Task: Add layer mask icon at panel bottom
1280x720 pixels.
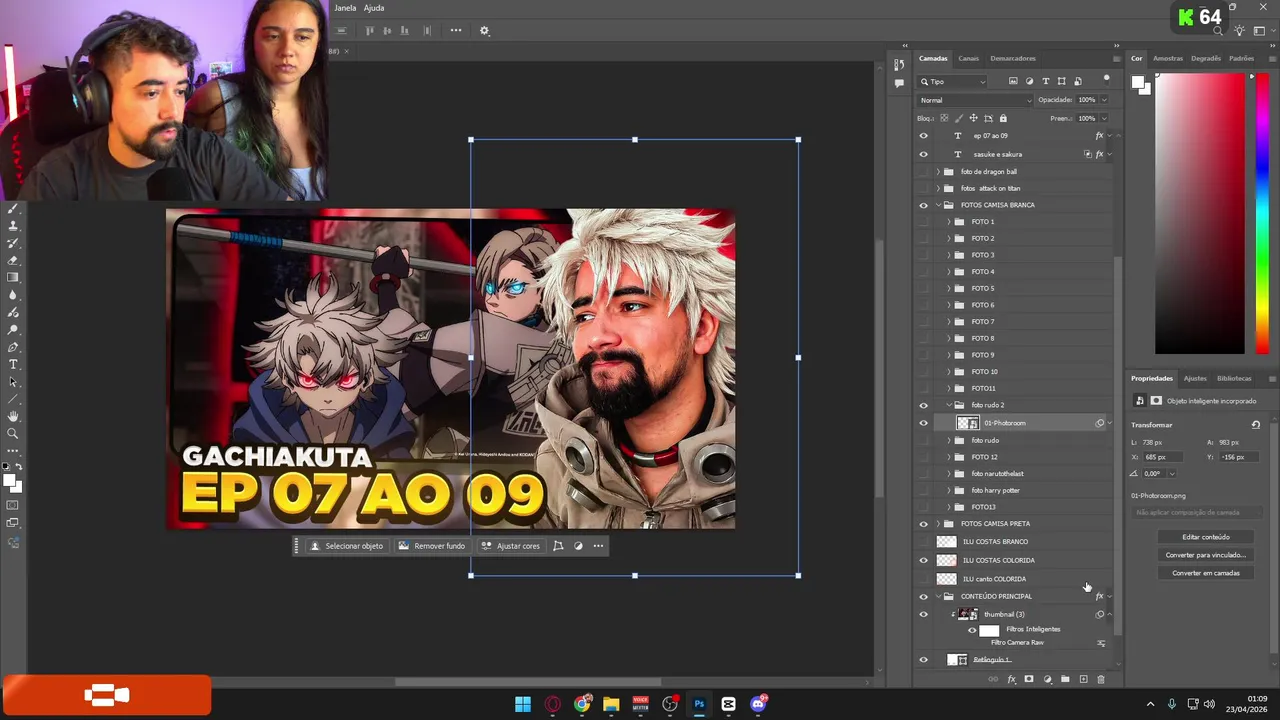Action: tap(1029, 679)
